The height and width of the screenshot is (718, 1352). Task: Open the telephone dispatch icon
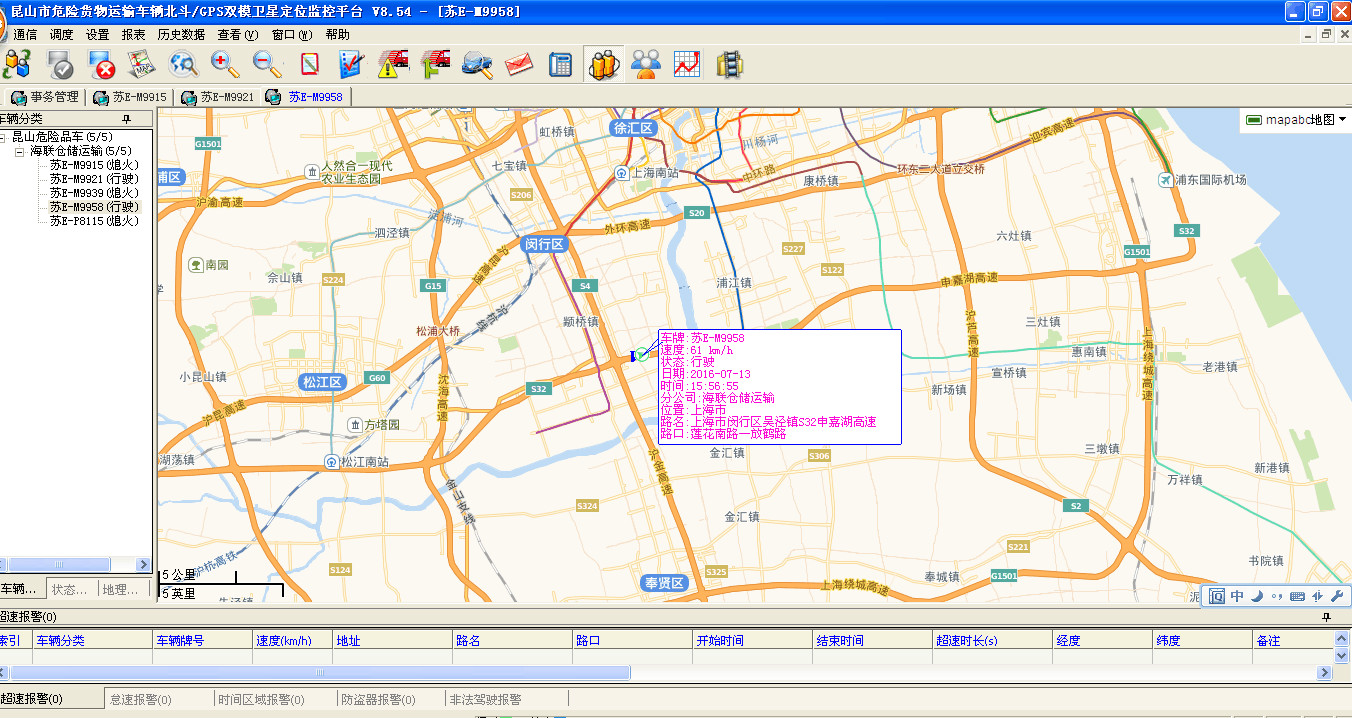[560, 64]
